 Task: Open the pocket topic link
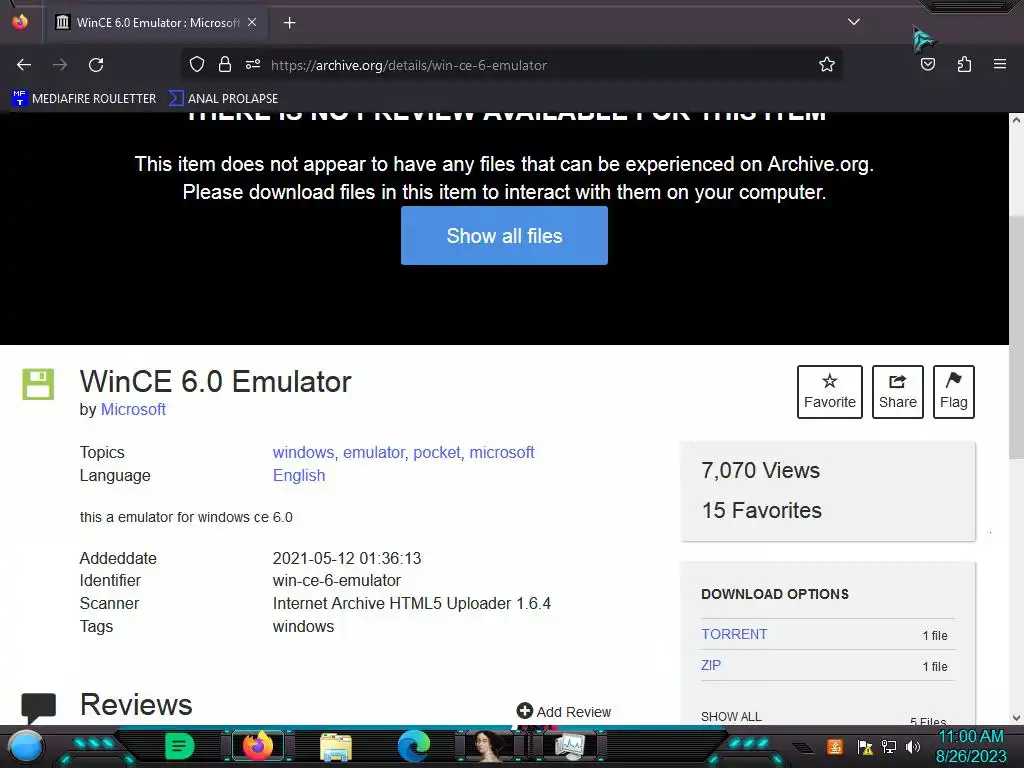437,453
